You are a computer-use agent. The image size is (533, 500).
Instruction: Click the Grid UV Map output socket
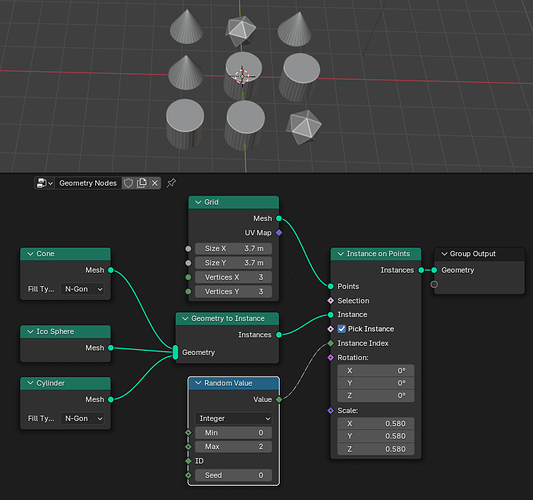[279, 233]
